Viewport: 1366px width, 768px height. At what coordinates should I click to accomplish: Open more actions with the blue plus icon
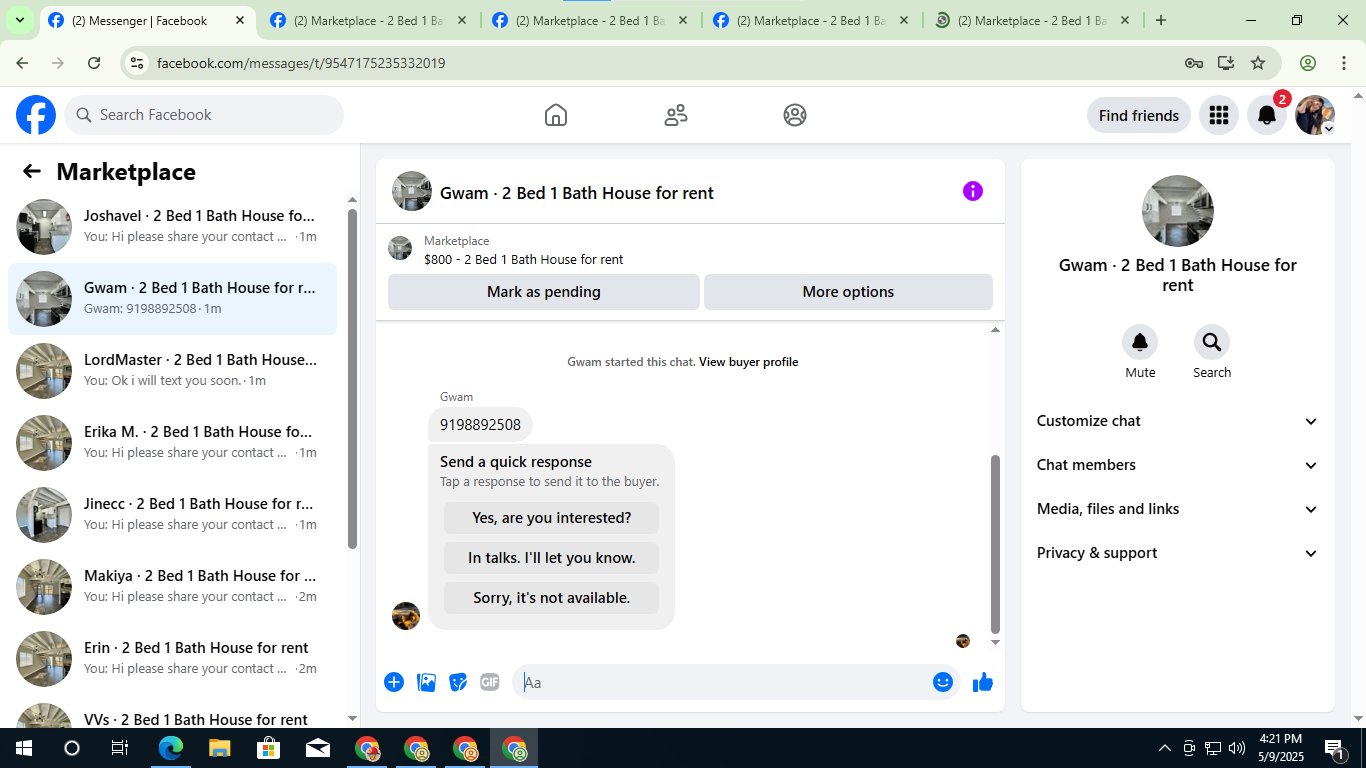click(x=394, y=682)
